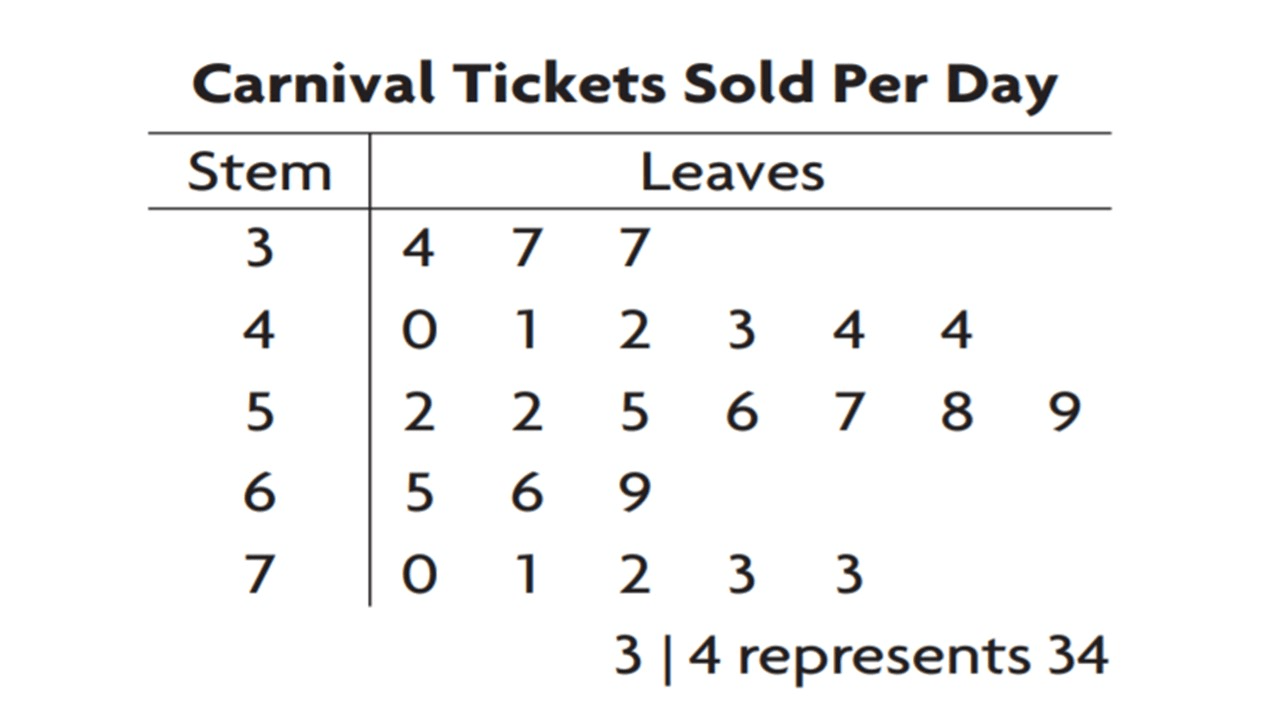Select the "Stem" column header
This screenshot has height=720, width=1280.
tap(259, 172)
